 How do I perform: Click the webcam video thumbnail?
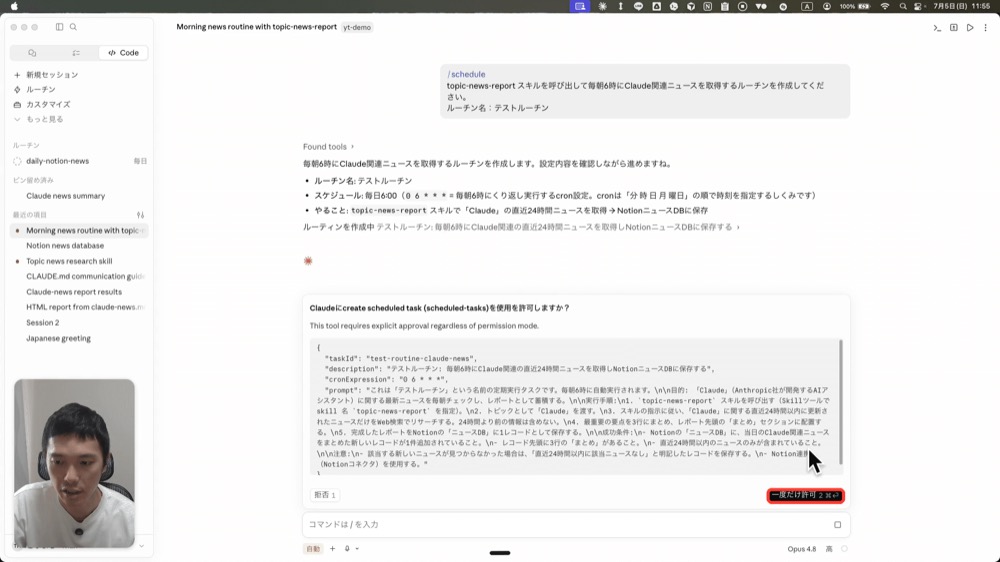tap(74, 463)
